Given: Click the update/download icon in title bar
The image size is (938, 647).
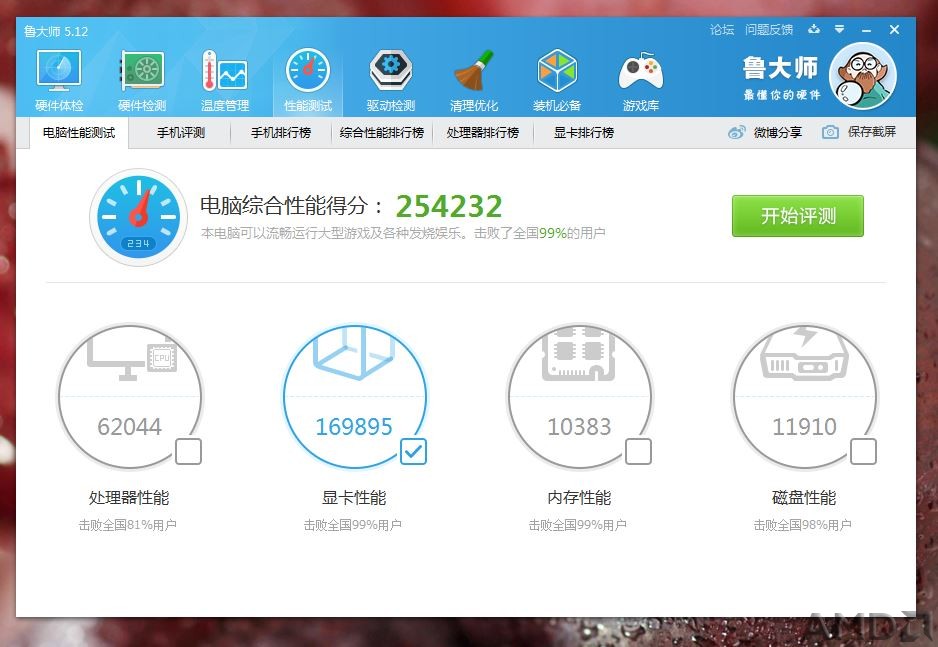Looking at the screenshot, I should 814,29.
